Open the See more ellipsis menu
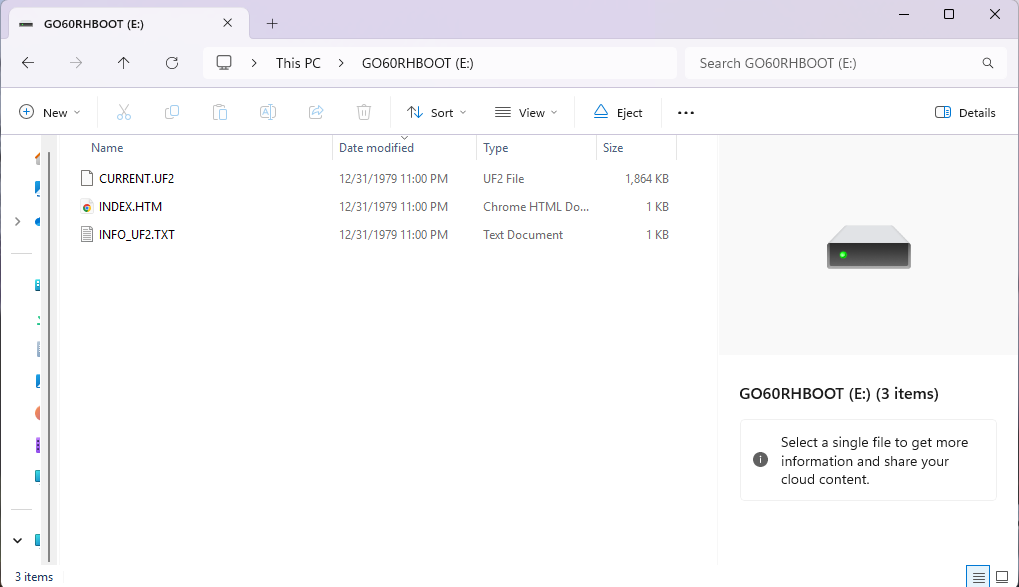1019x587 pixels. (x=686, y=113)
